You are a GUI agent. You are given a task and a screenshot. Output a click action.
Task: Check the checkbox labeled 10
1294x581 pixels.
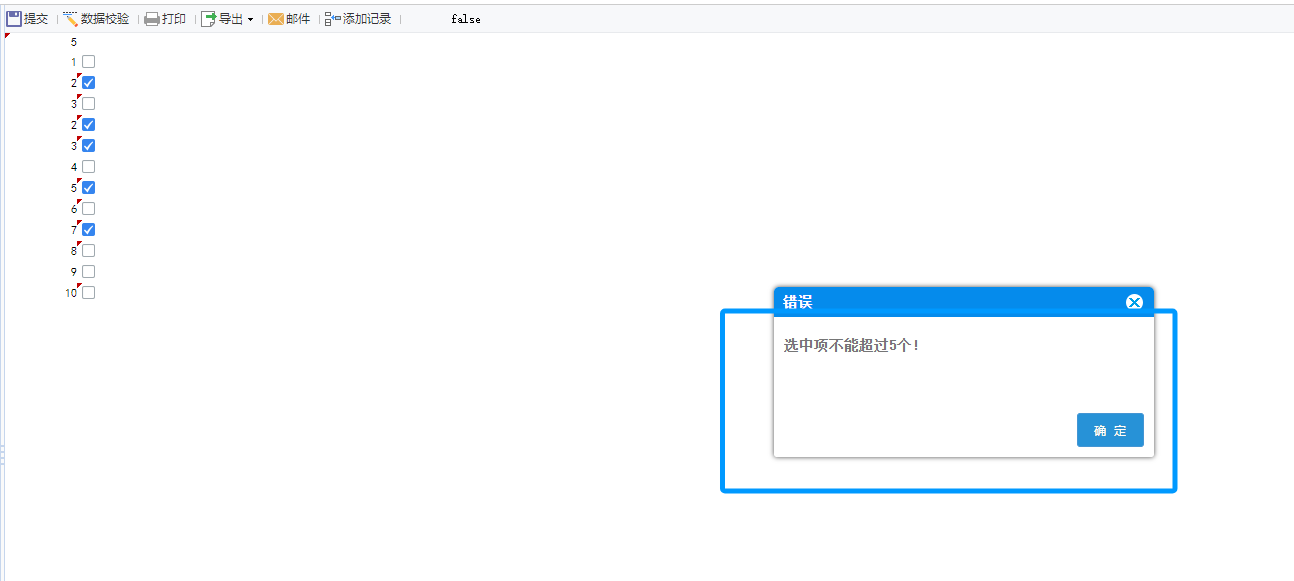(88, 293)
